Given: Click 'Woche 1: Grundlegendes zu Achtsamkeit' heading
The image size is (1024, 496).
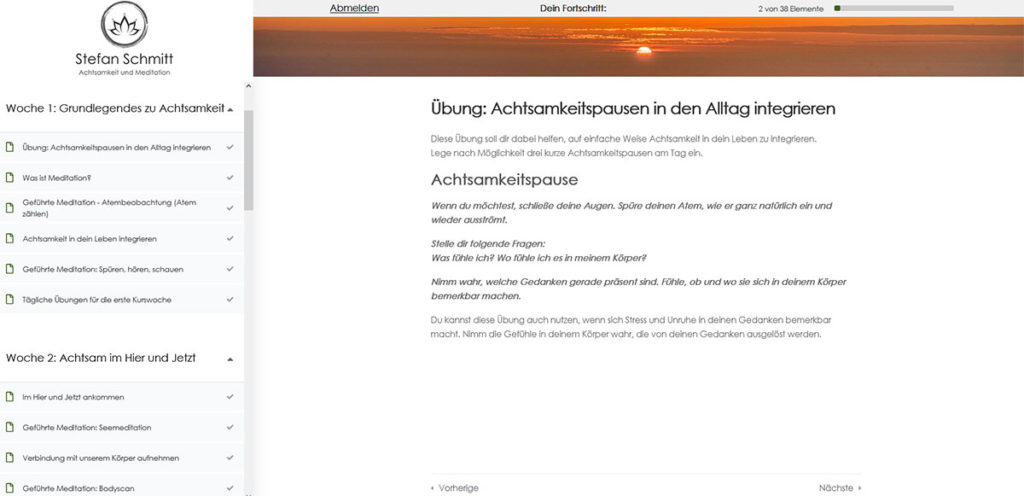Looking at the screenshot, I should 115,108.
